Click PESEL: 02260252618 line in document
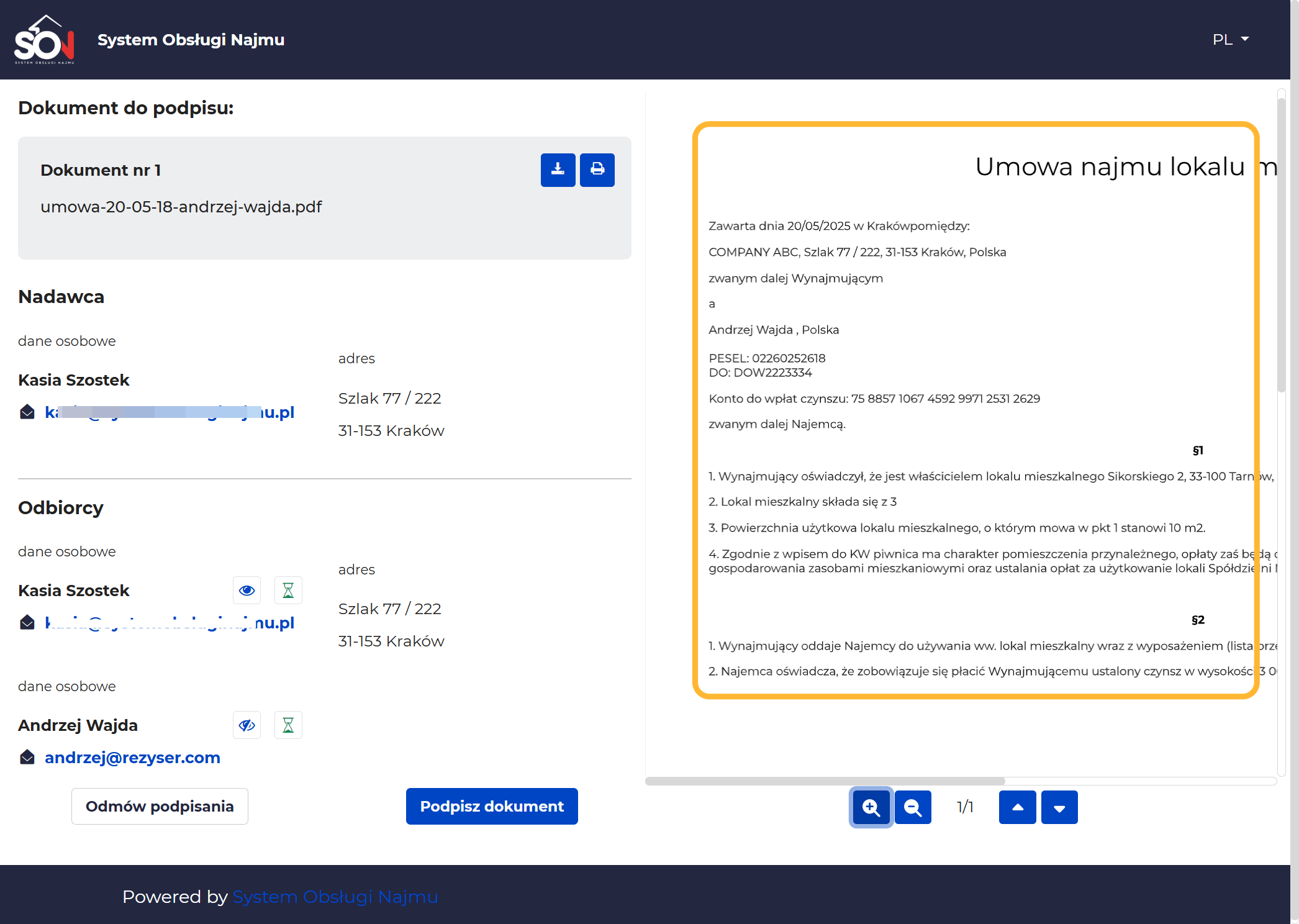Image resolution: width=1299 pixels, height=924 pixels. click(767, 358)
